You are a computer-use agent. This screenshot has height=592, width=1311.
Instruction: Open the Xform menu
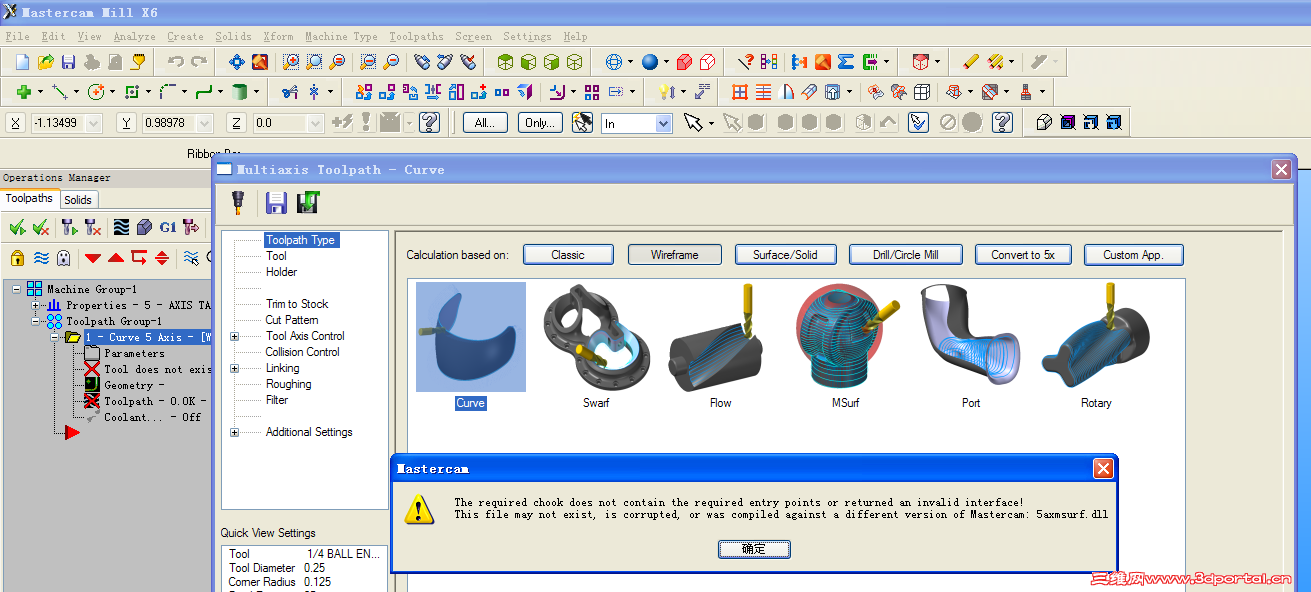[x=278, y=36]
